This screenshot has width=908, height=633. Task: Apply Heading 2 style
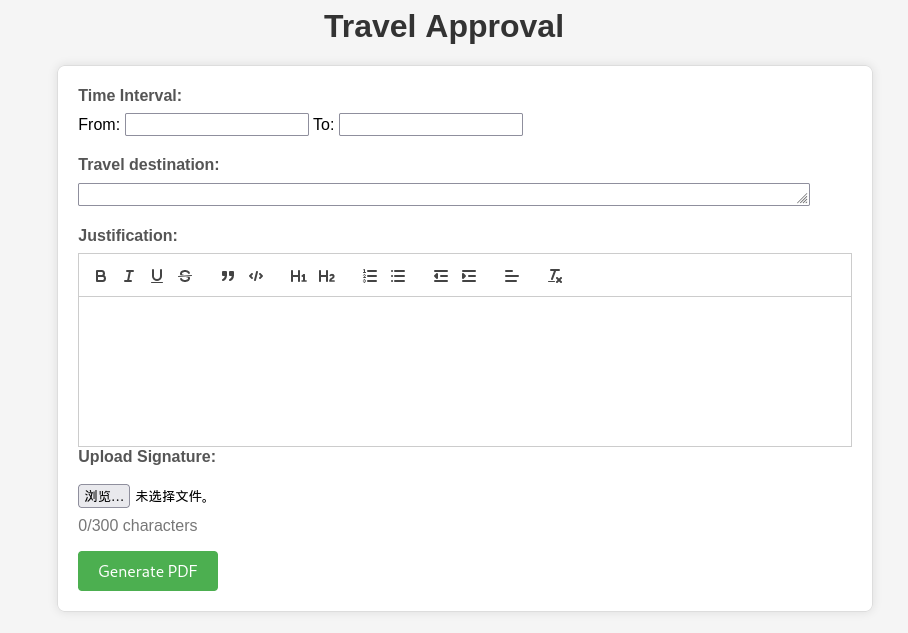pyautogui.click(x=327, y=276)
